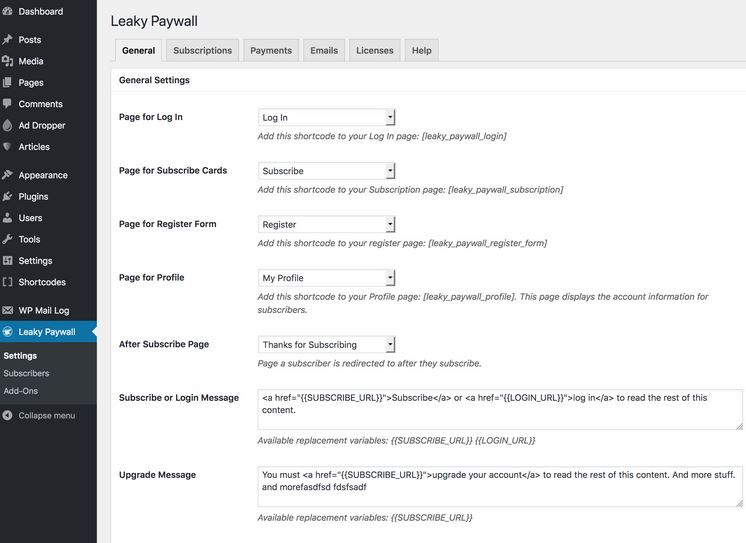Click the General Settings section heading
The image size is (746, 543).
[x=154, y=80]
